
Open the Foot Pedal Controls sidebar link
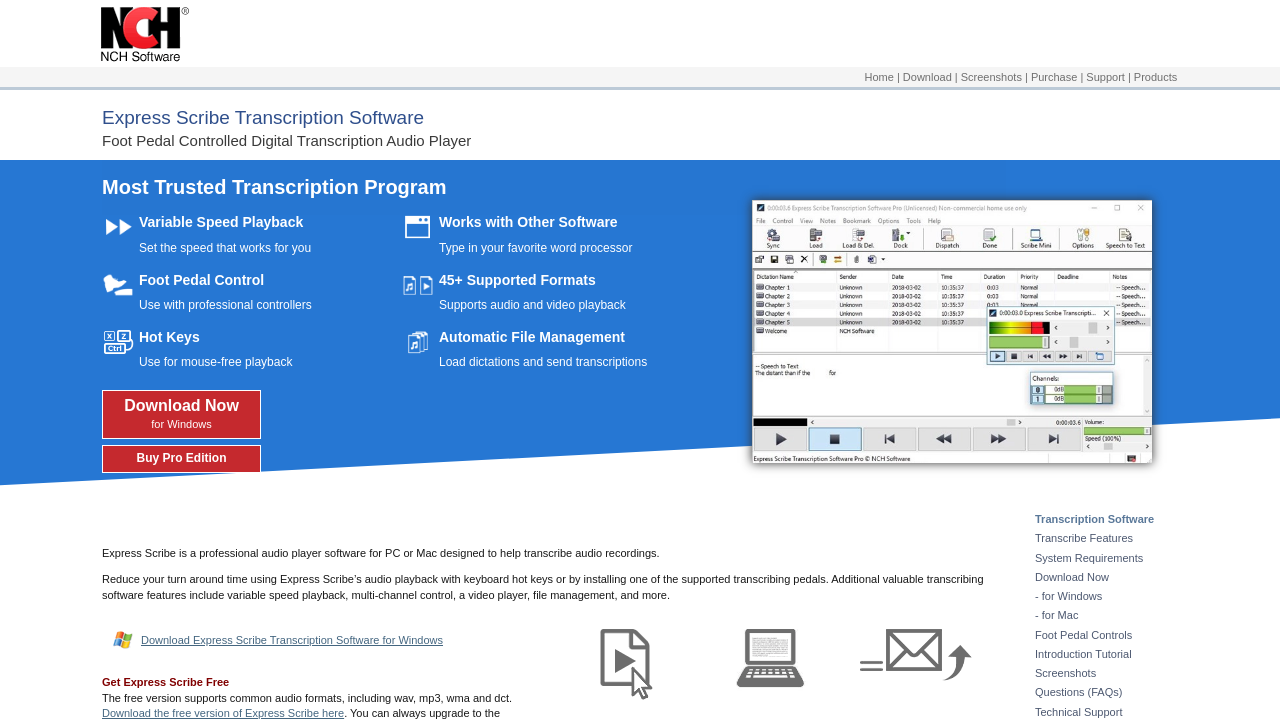[x=1083, y=635]
